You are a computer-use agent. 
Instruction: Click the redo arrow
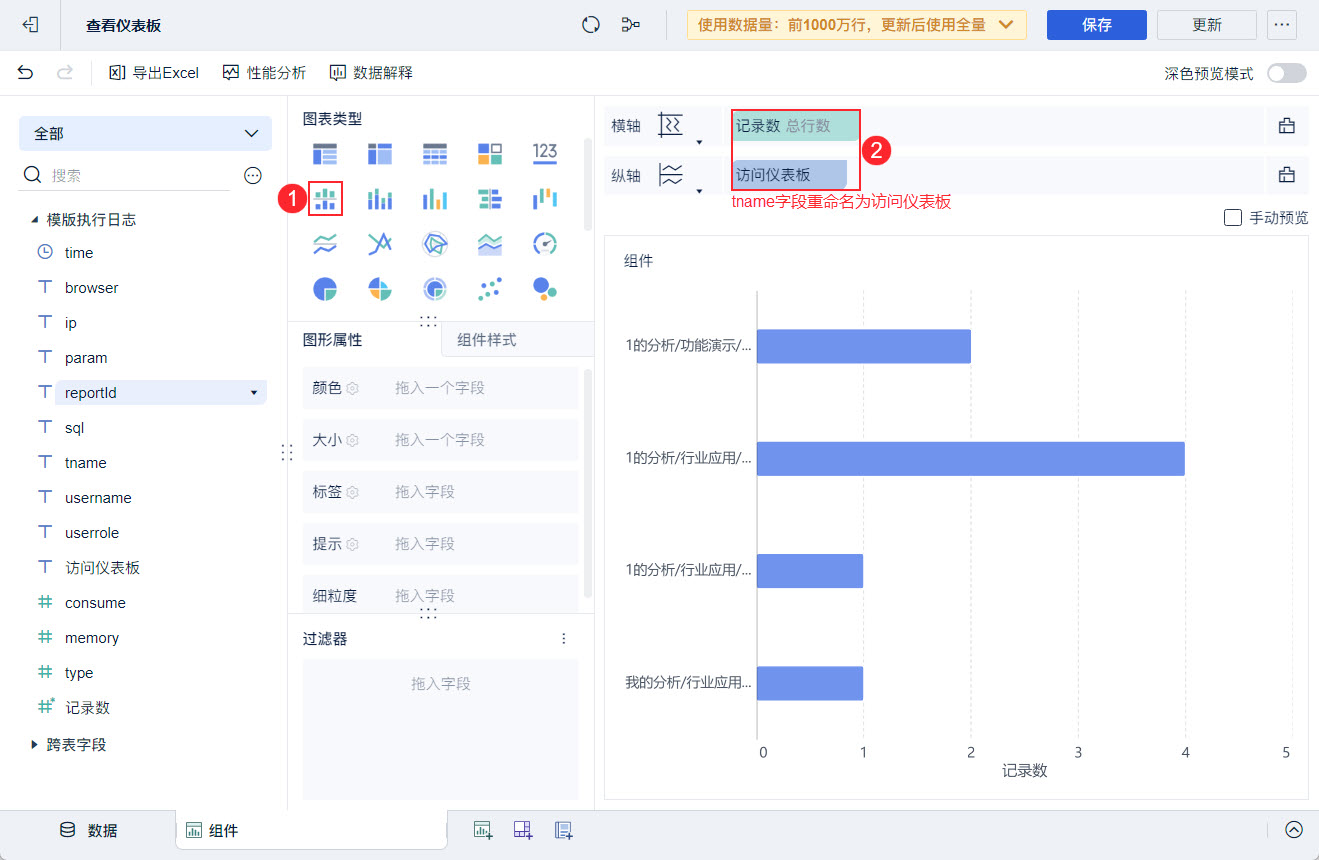pos(65,72)
